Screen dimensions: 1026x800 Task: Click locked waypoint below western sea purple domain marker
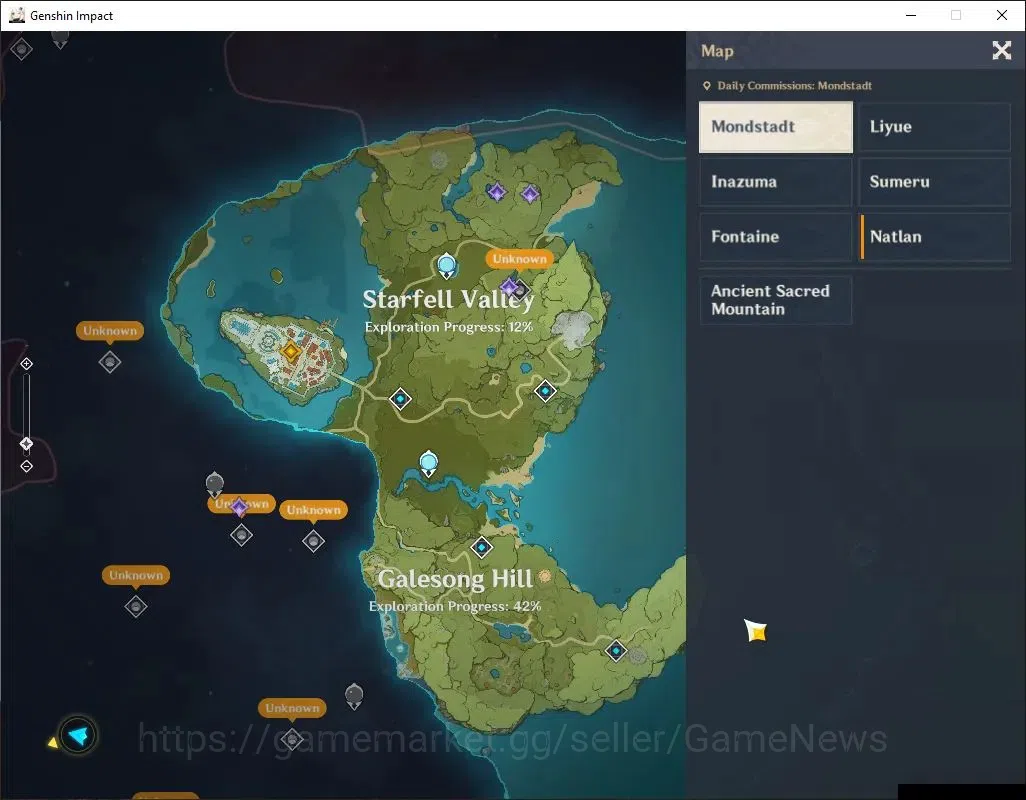tap(241, 536)
